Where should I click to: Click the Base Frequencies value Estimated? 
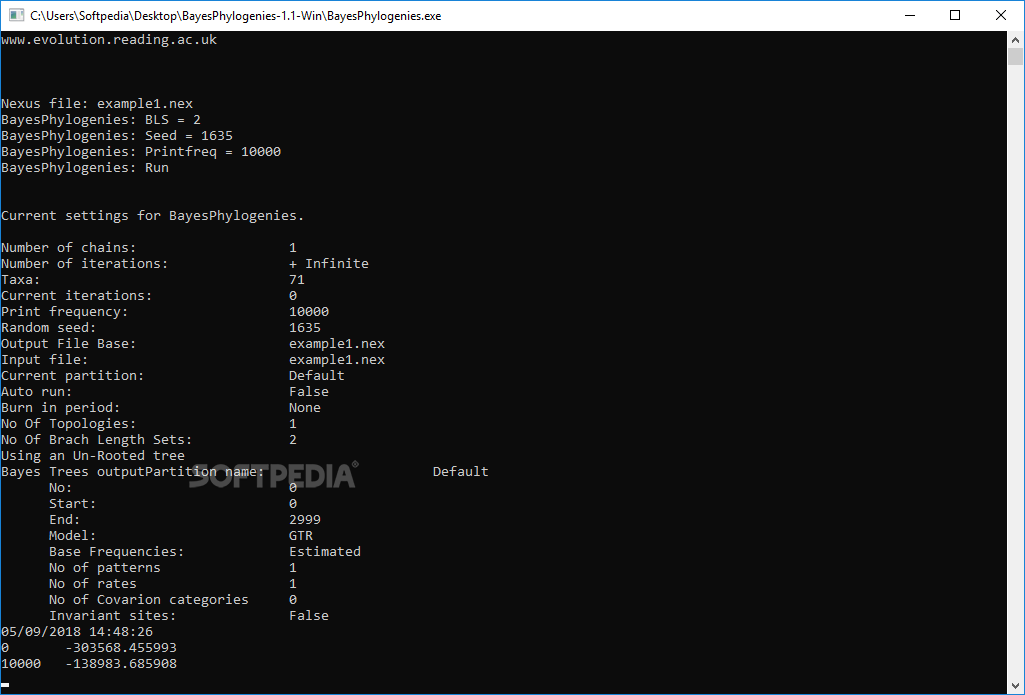(325, 552)
